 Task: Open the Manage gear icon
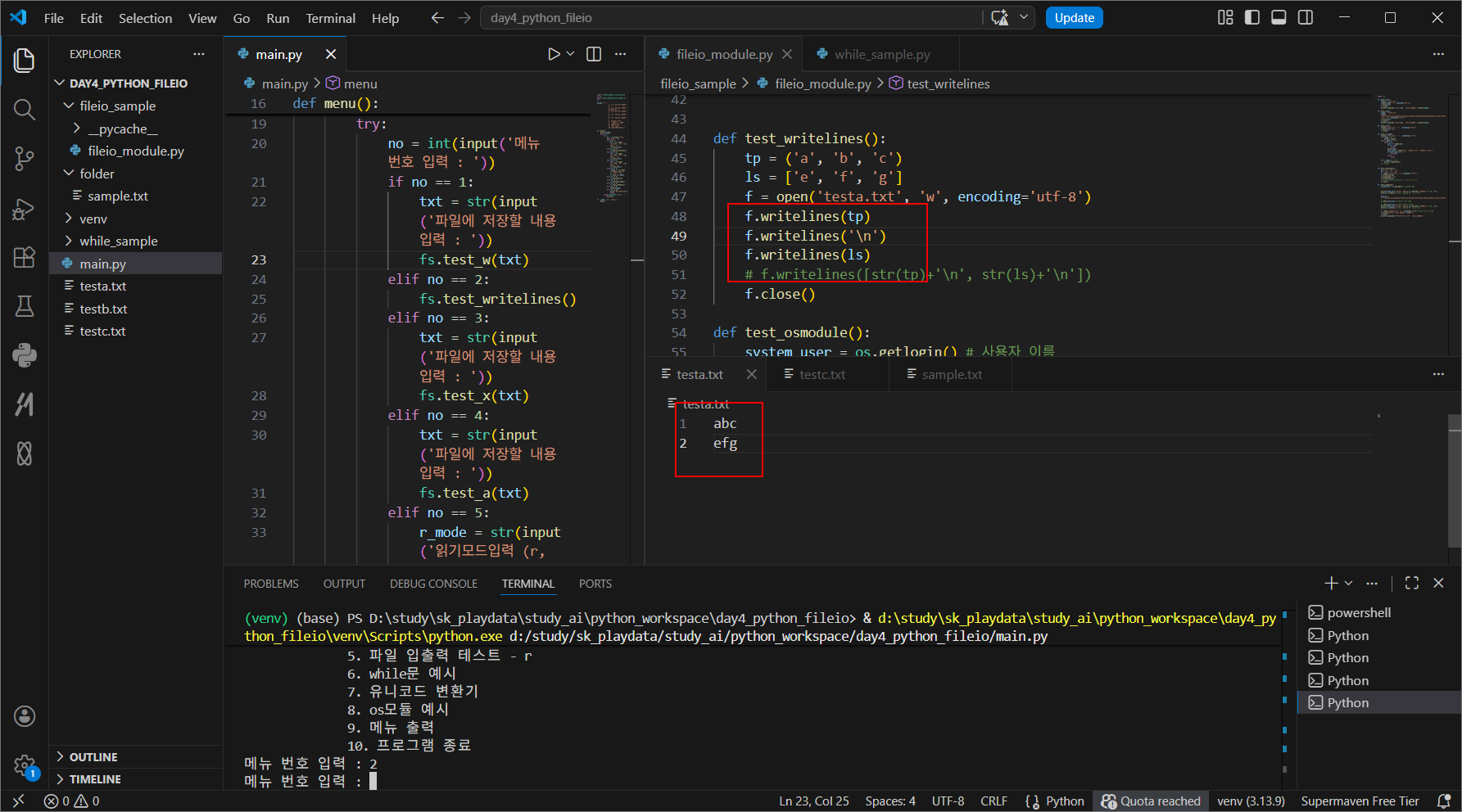coord(25,765)
